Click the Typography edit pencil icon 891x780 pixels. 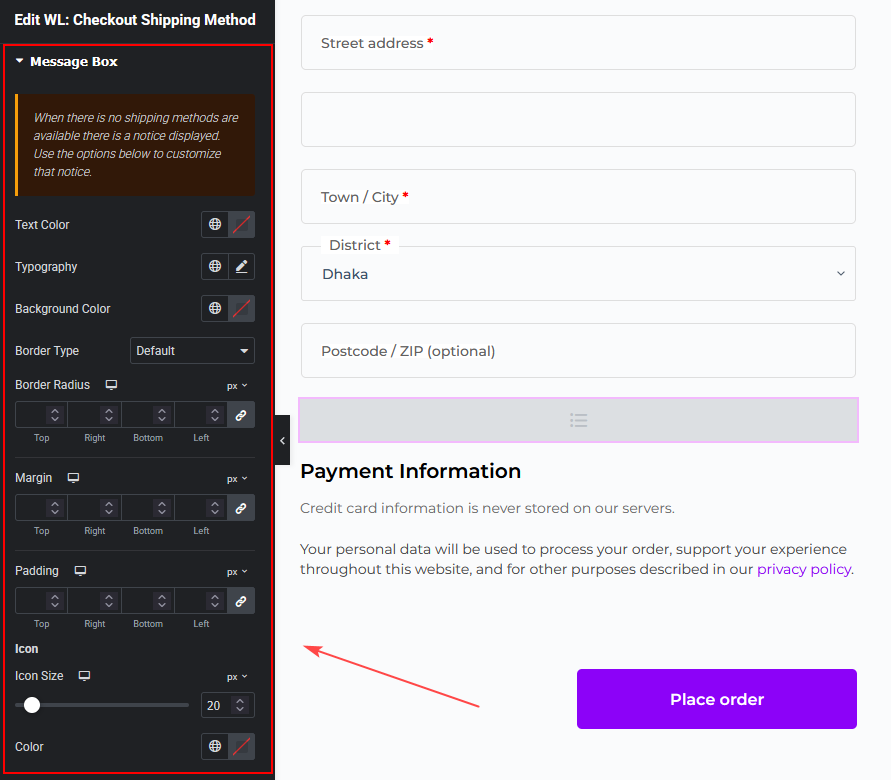(x=242, y=266)
